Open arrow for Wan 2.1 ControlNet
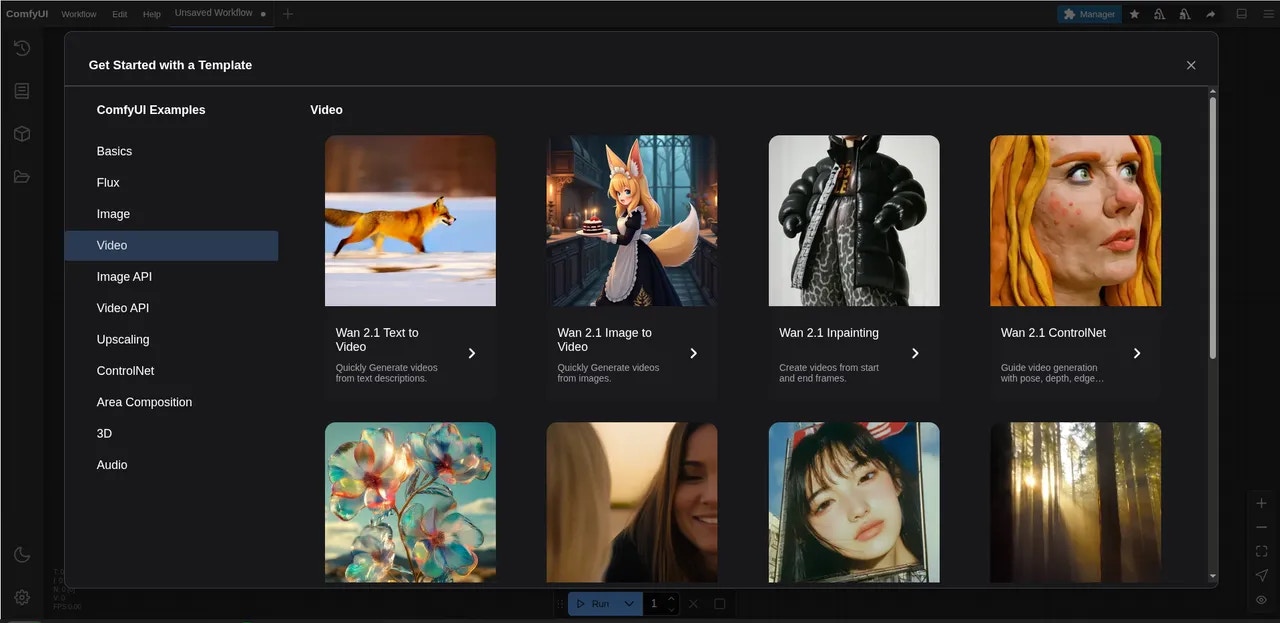 click(x=1137, y=353)
